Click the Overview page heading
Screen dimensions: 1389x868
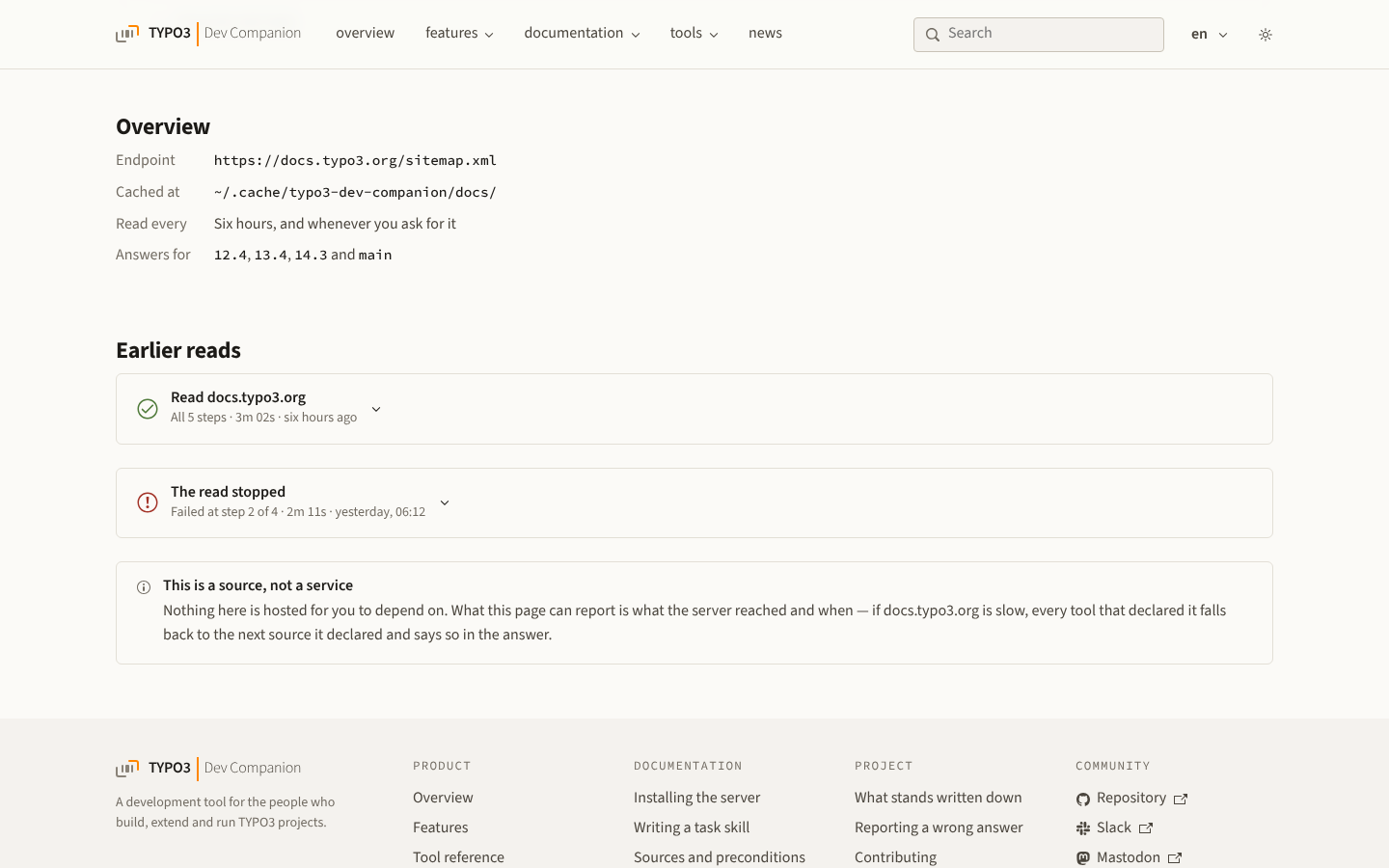163,126
